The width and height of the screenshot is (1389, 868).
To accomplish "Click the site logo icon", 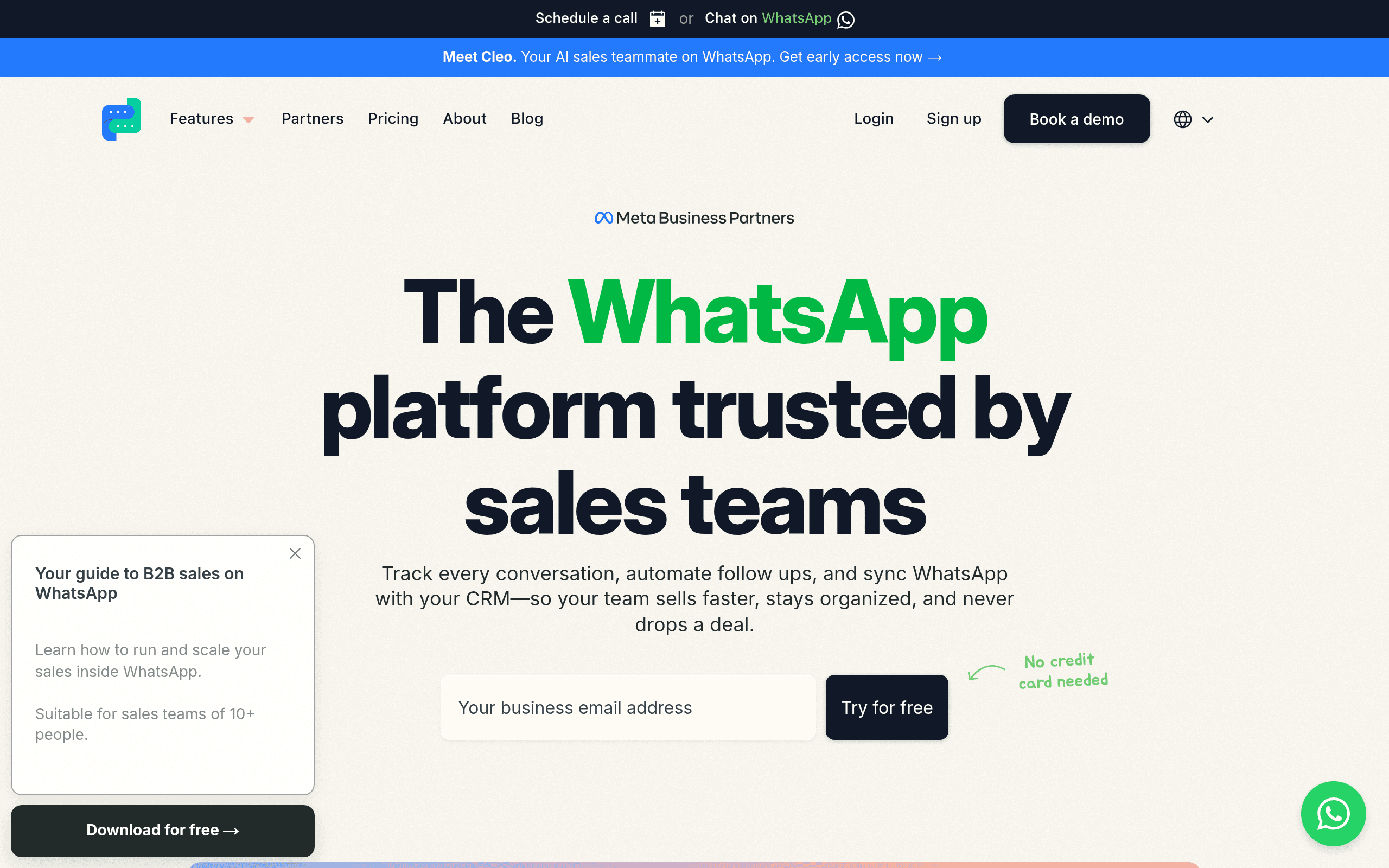I will point(122,119).
